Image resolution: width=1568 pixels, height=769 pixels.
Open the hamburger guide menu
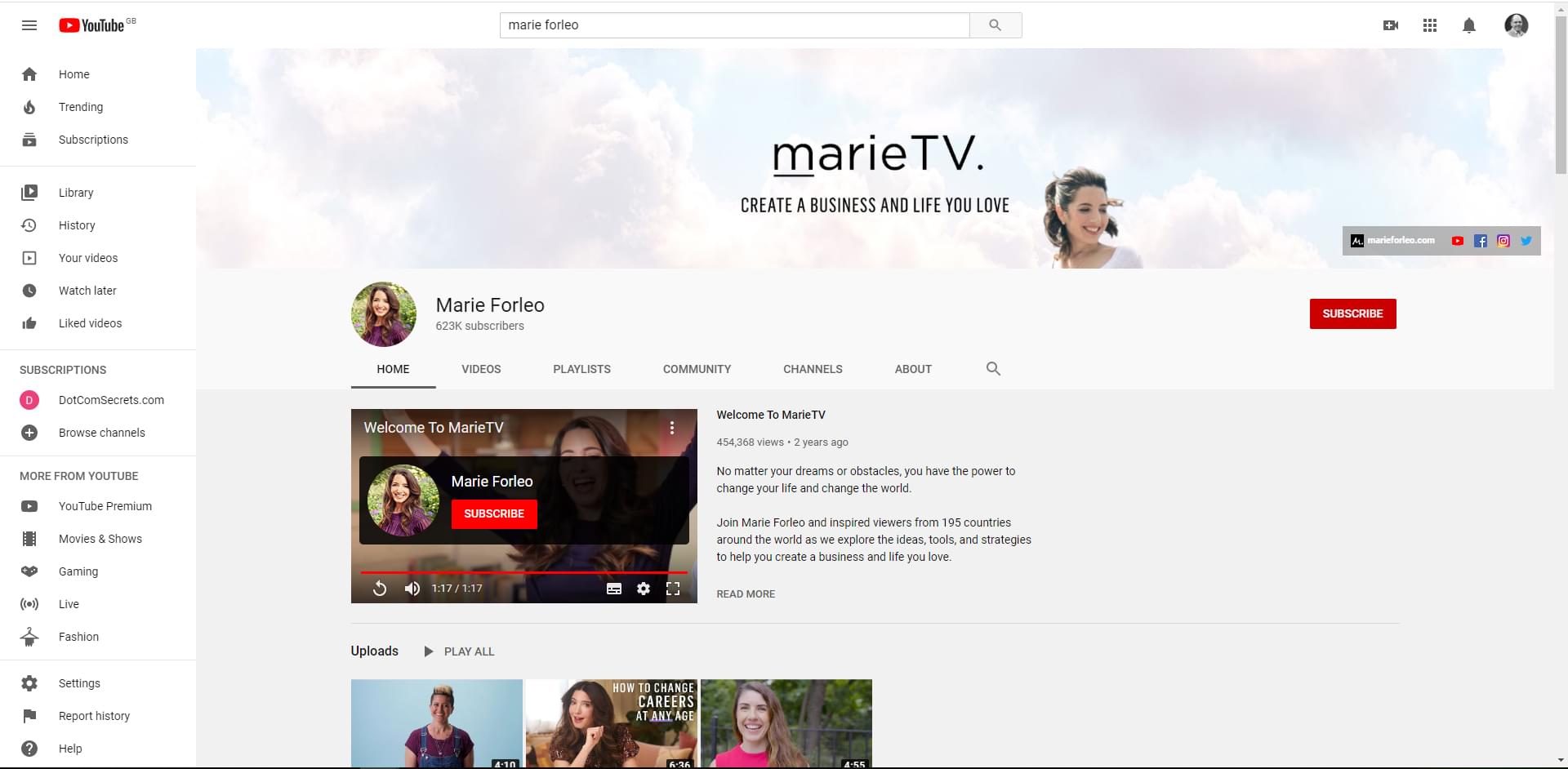(x=29, y=25)
